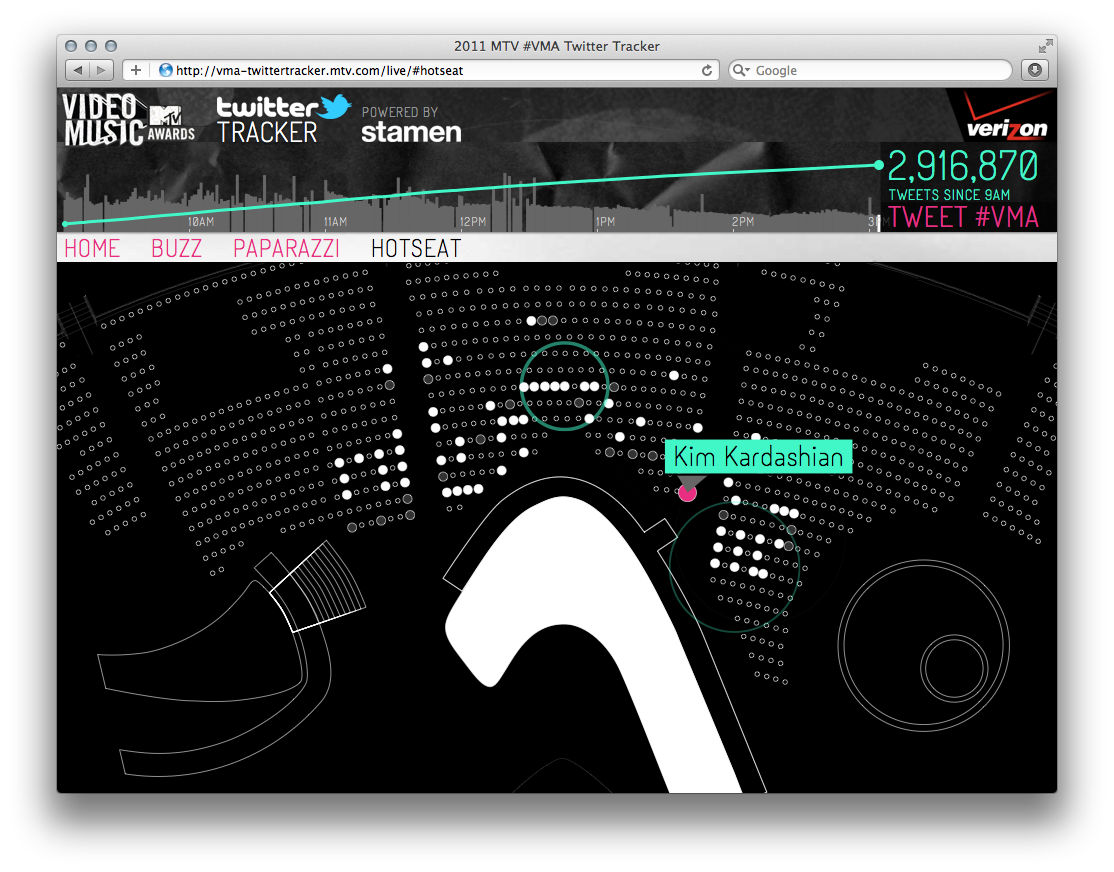Open the Safari downloads button
Screen dimensions: 1114x872
pos(1034,70)
